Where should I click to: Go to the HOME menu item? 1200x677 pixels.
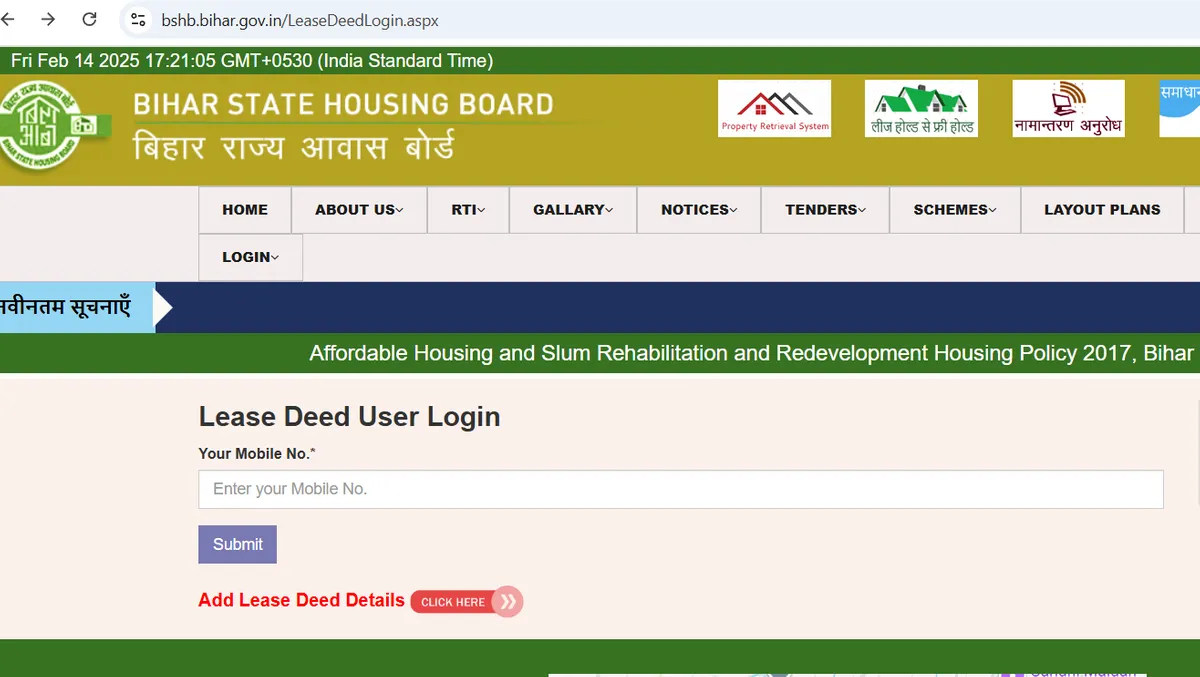(x=245, y=210)
